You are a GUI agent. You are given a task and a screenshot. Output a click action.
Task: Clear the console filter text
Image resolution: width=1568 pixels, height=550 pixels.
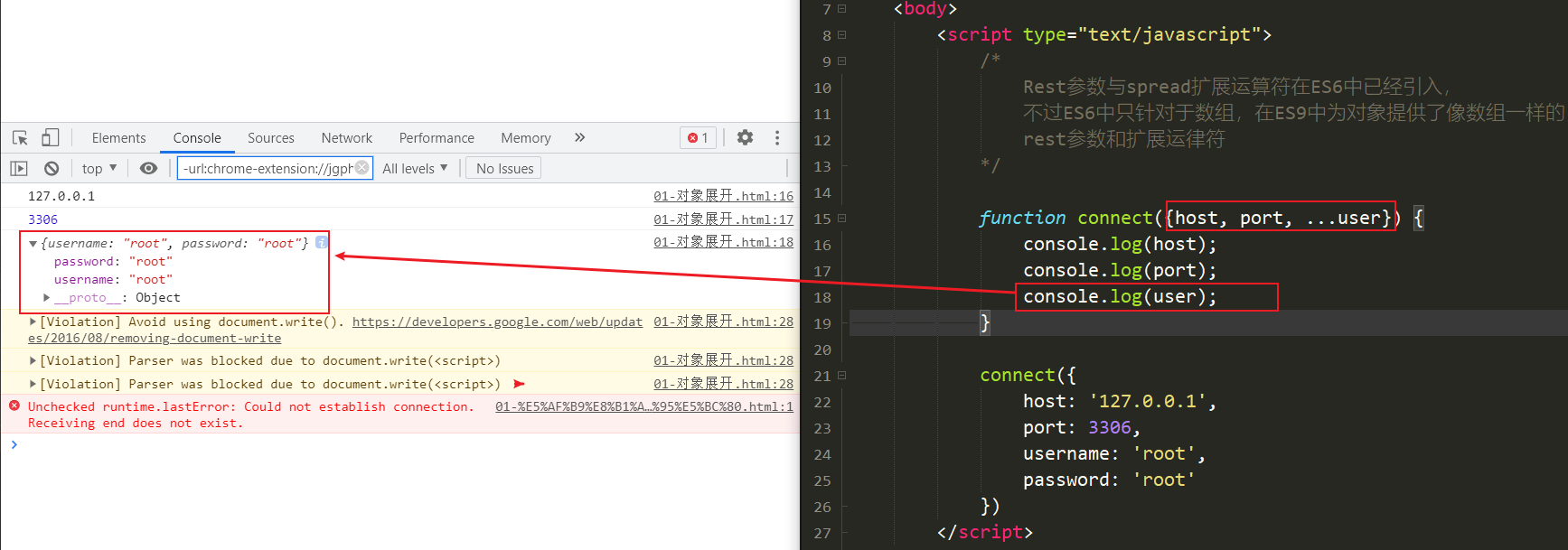coord(361,167)
